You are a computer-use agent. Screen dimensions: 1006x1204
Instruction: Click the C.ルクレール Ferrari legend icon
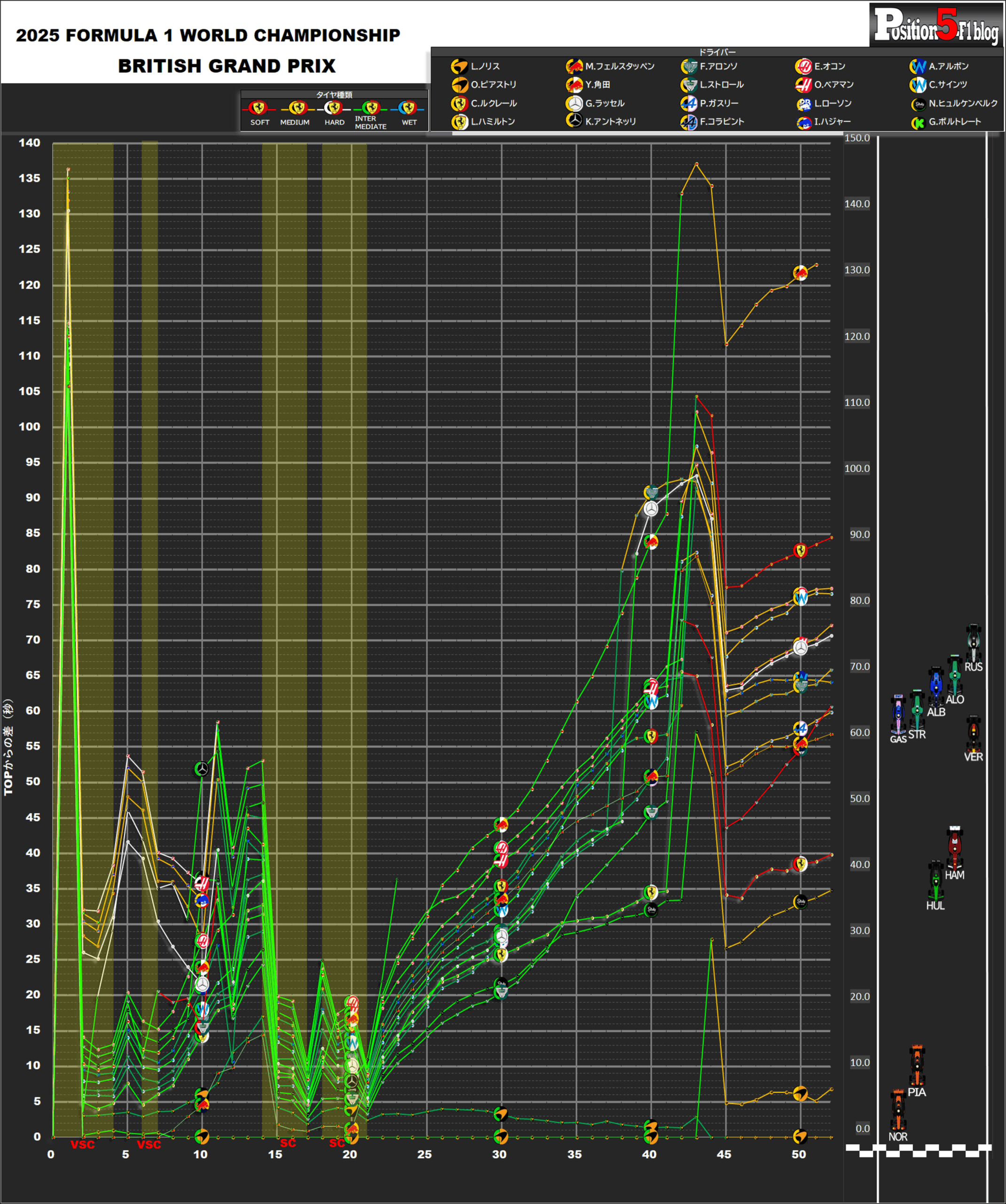pos(459,104)
